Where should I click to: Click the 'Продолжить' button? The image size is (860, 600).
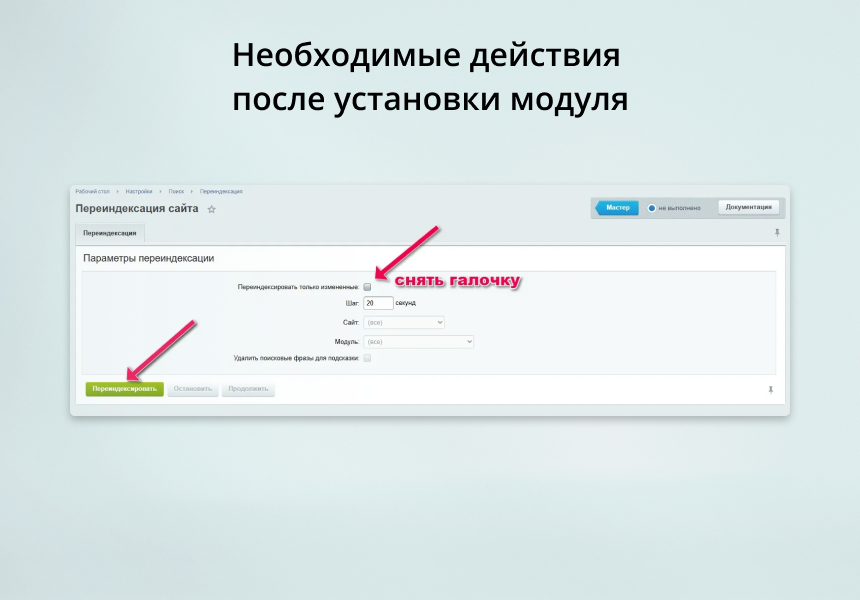247,389
